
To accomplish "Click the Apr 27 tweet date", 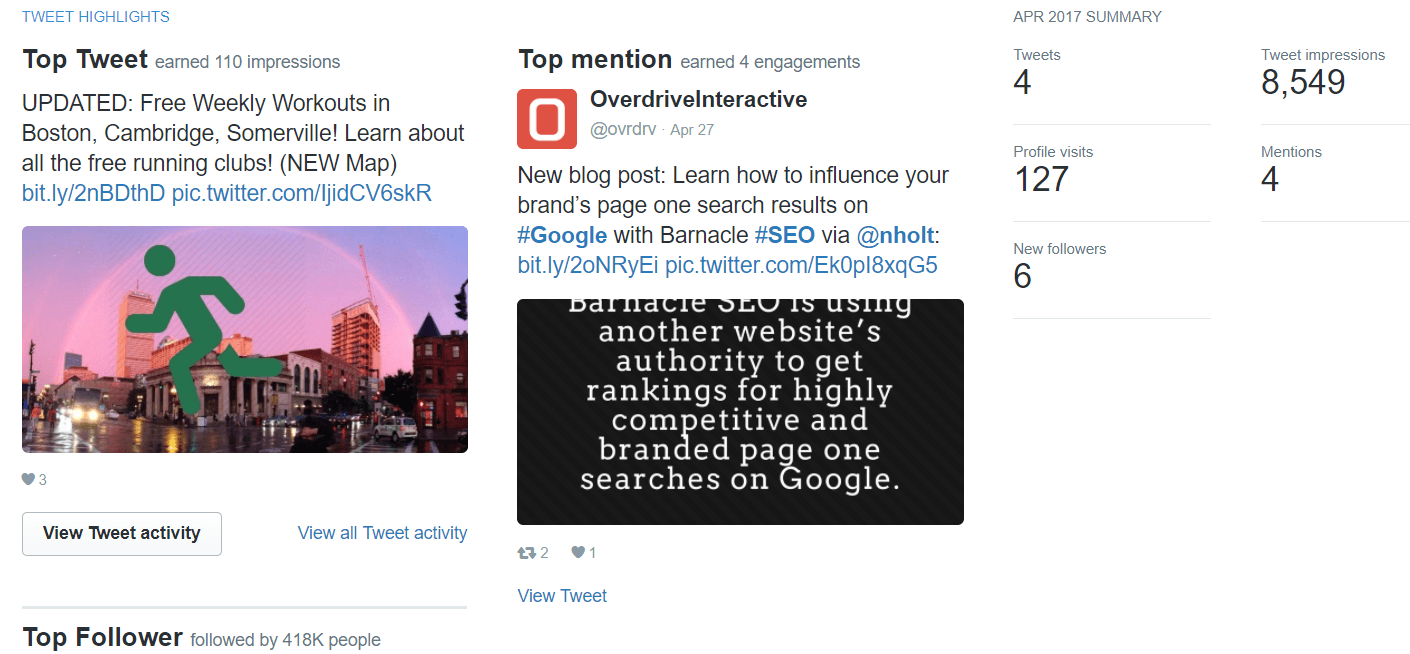I will [692, 130].
